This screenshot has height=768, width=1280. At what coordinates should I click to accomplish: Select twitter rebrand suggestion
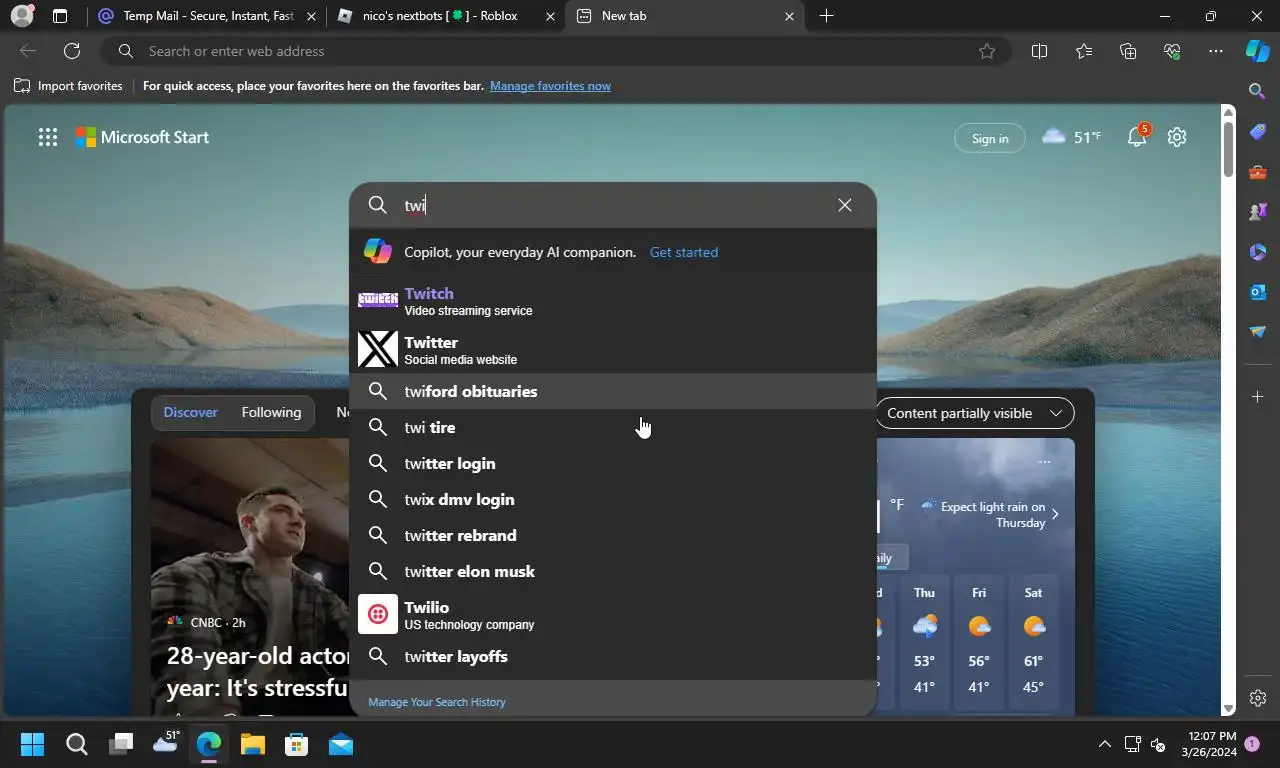613,535
